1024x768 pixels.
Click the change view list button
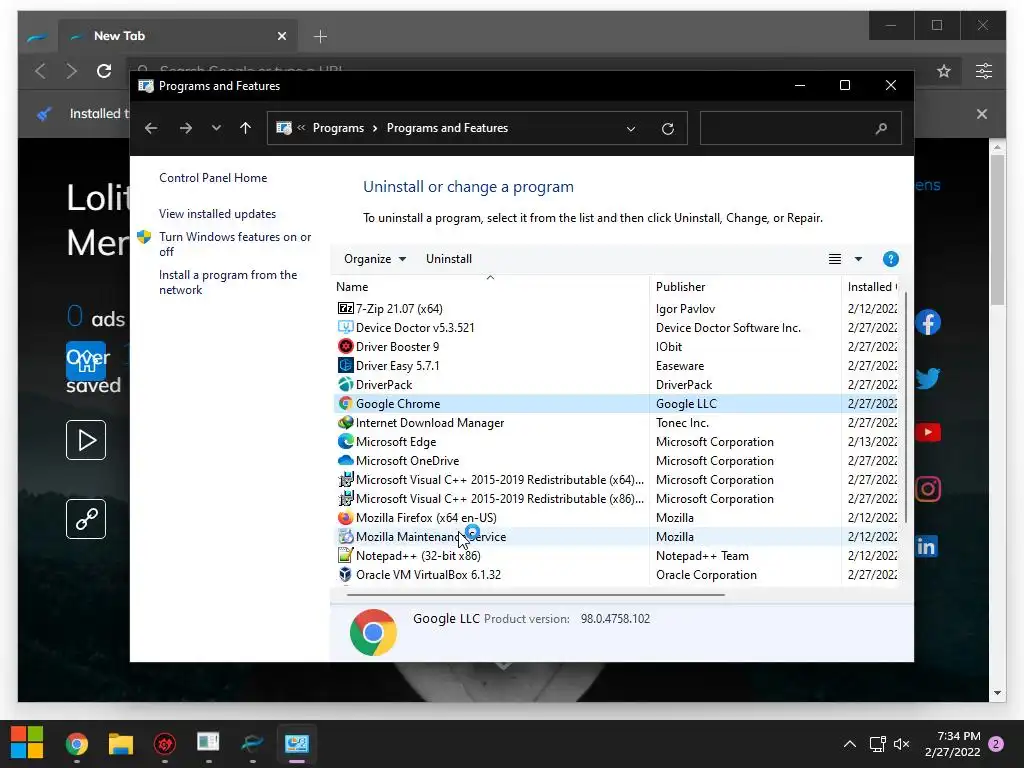835,259
